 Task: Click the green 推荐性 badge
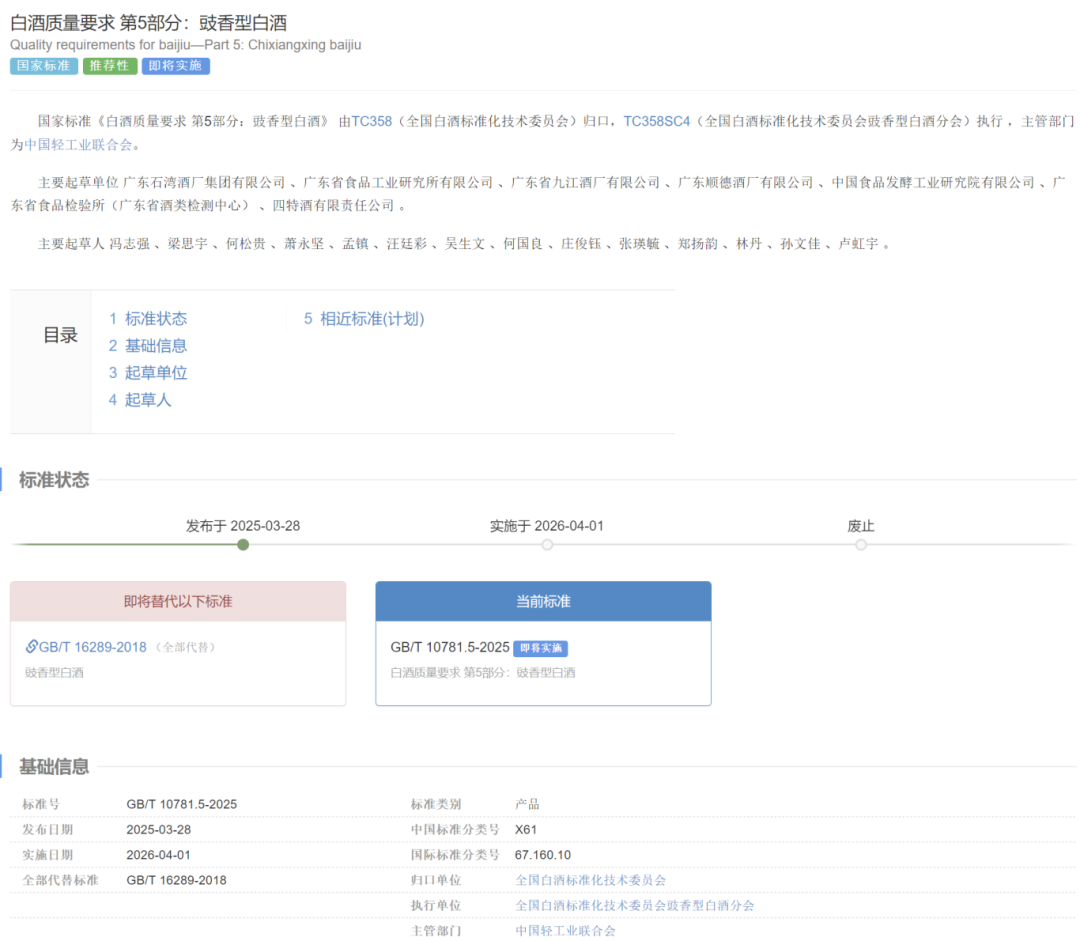pyautogui.click(x=110, y=66)
